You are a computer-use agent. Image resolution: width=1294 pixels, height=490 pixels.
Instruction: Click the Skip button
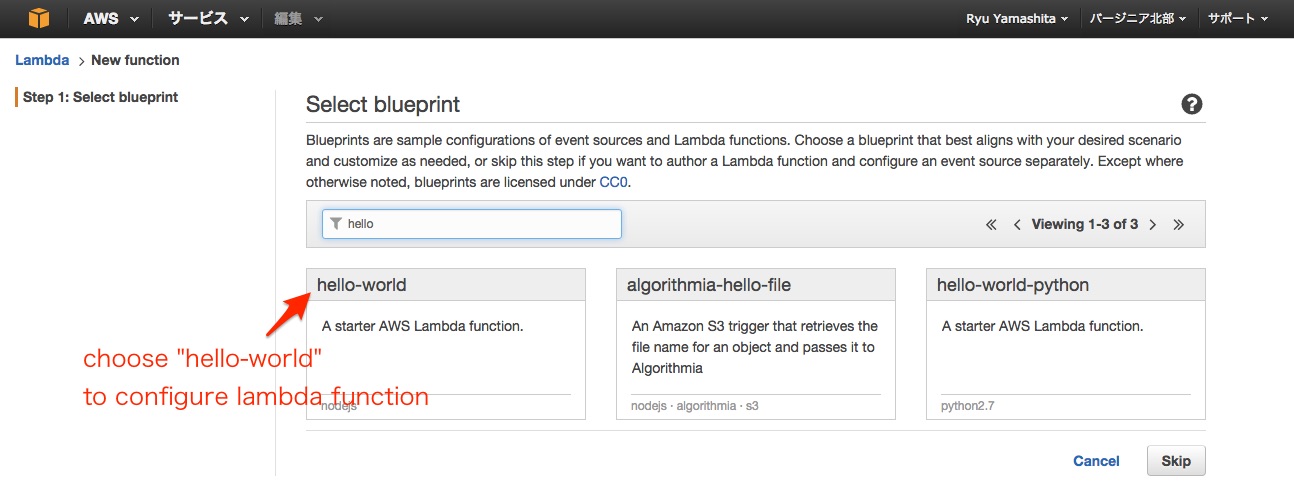pyautogui.click(x=1176, y=461)
